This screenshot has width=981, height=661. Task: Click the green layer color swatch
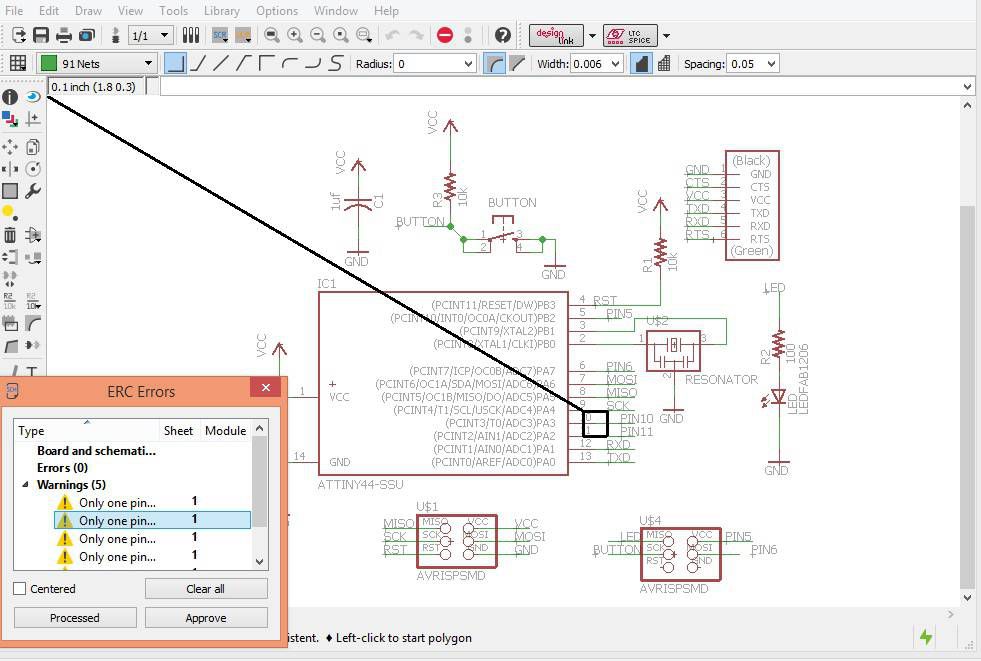(48, 63)
